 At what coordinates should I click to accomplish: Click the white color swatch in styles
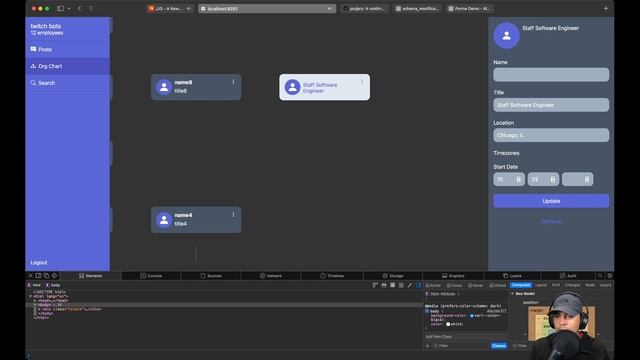(x=448, y=324)
